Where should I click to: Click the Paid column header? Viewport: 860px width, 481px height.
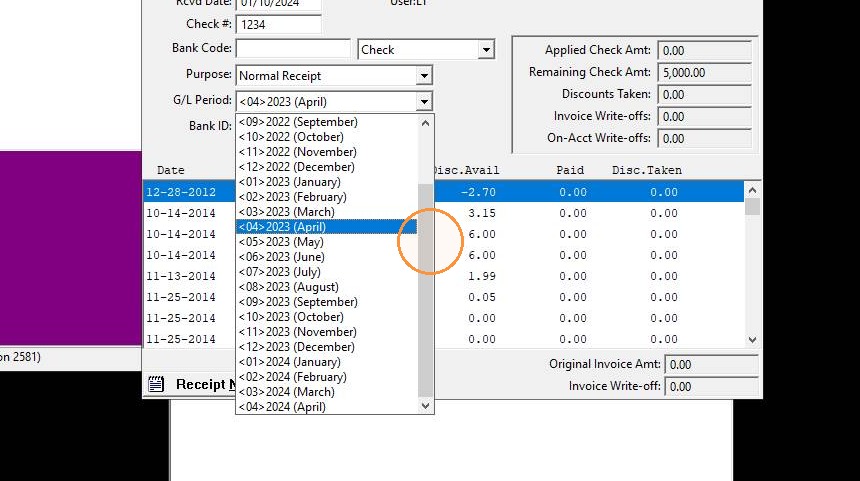click(570, 170)
